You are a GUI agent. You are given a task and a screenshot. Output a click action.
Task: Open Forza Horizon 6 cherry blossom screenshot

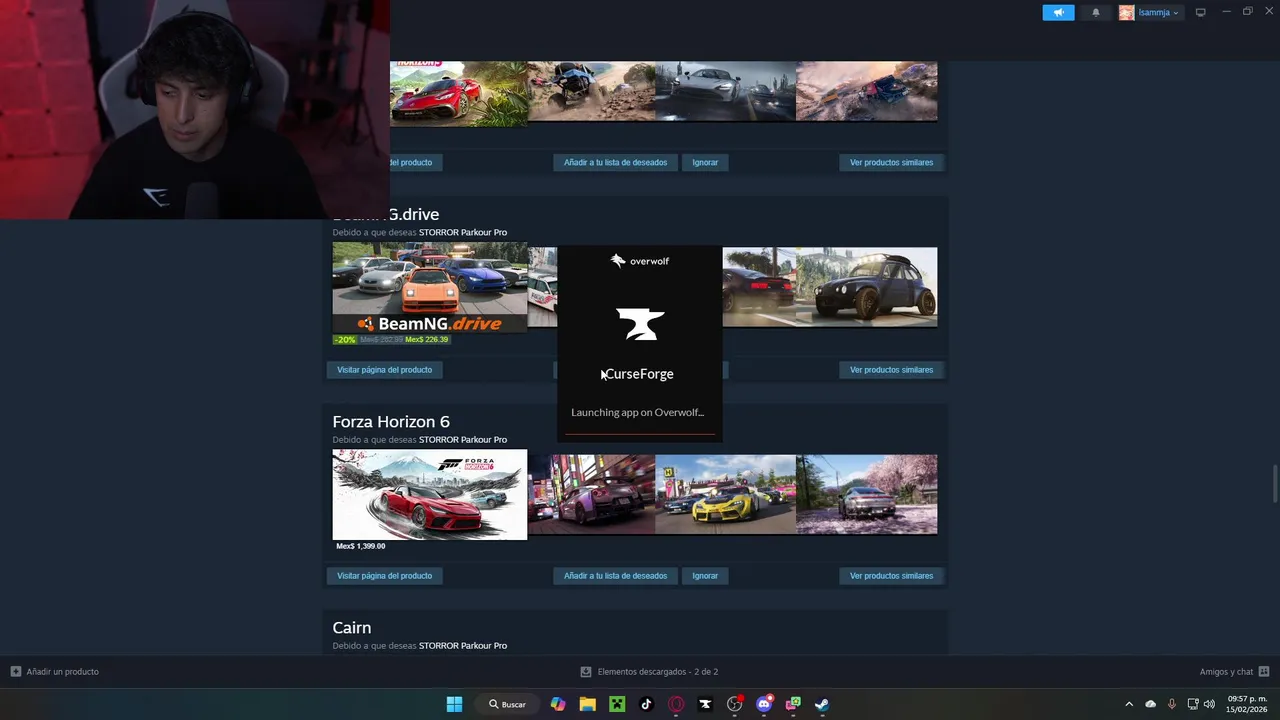click(866, 494)
